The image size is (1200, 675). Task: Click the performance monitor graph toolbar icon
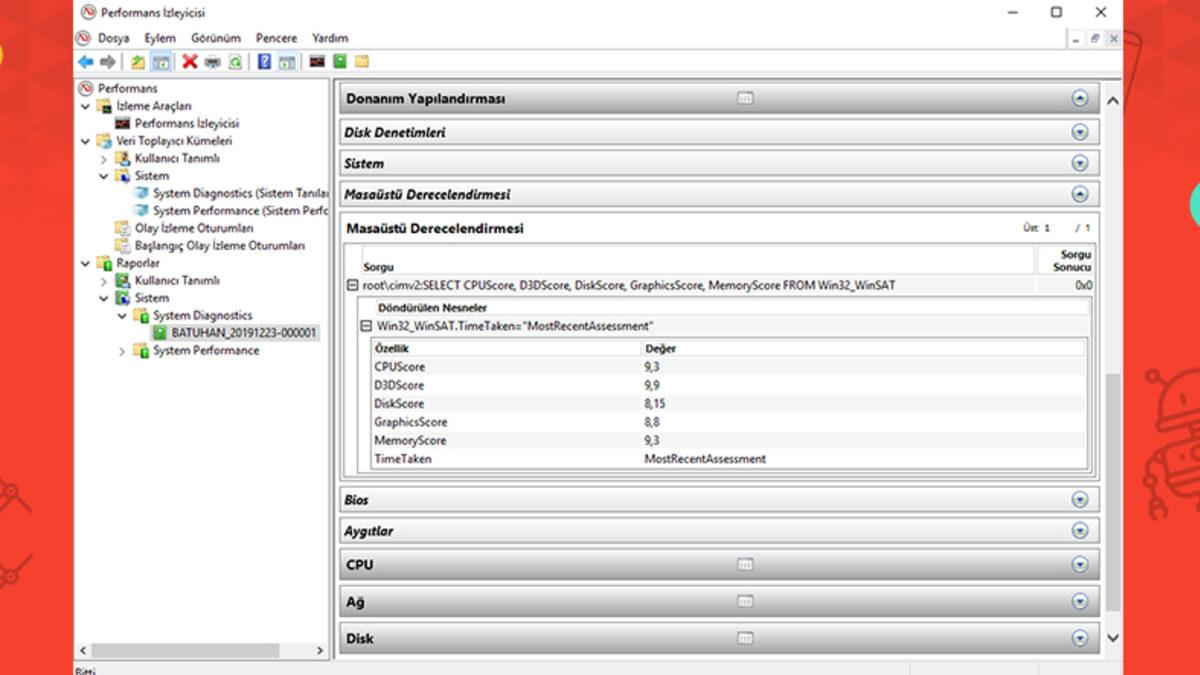click(317, 62)
